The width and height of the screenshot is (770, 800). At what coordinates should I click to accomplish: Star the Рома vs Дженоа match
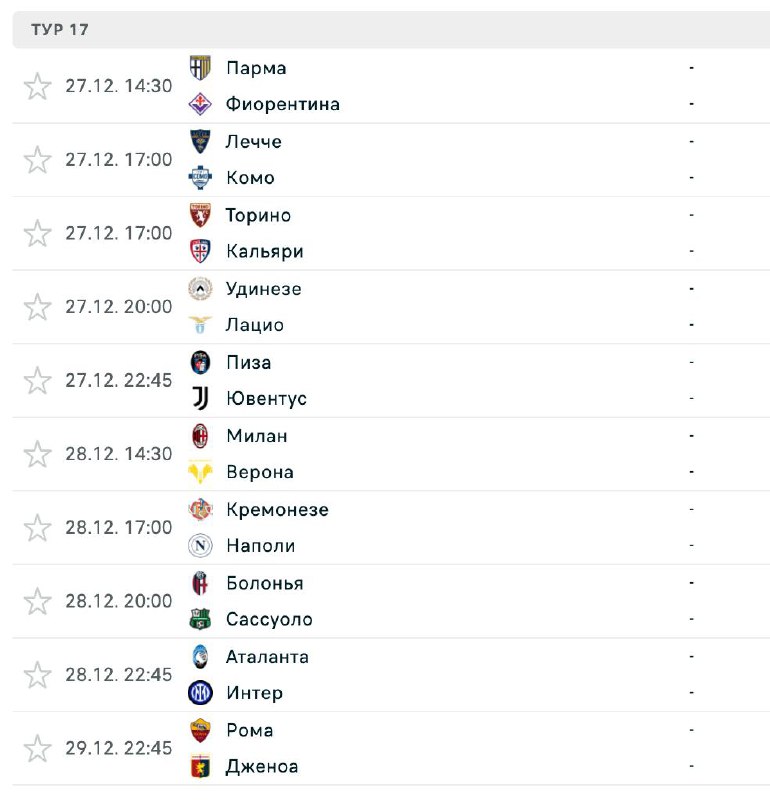[x=37, y=748]
